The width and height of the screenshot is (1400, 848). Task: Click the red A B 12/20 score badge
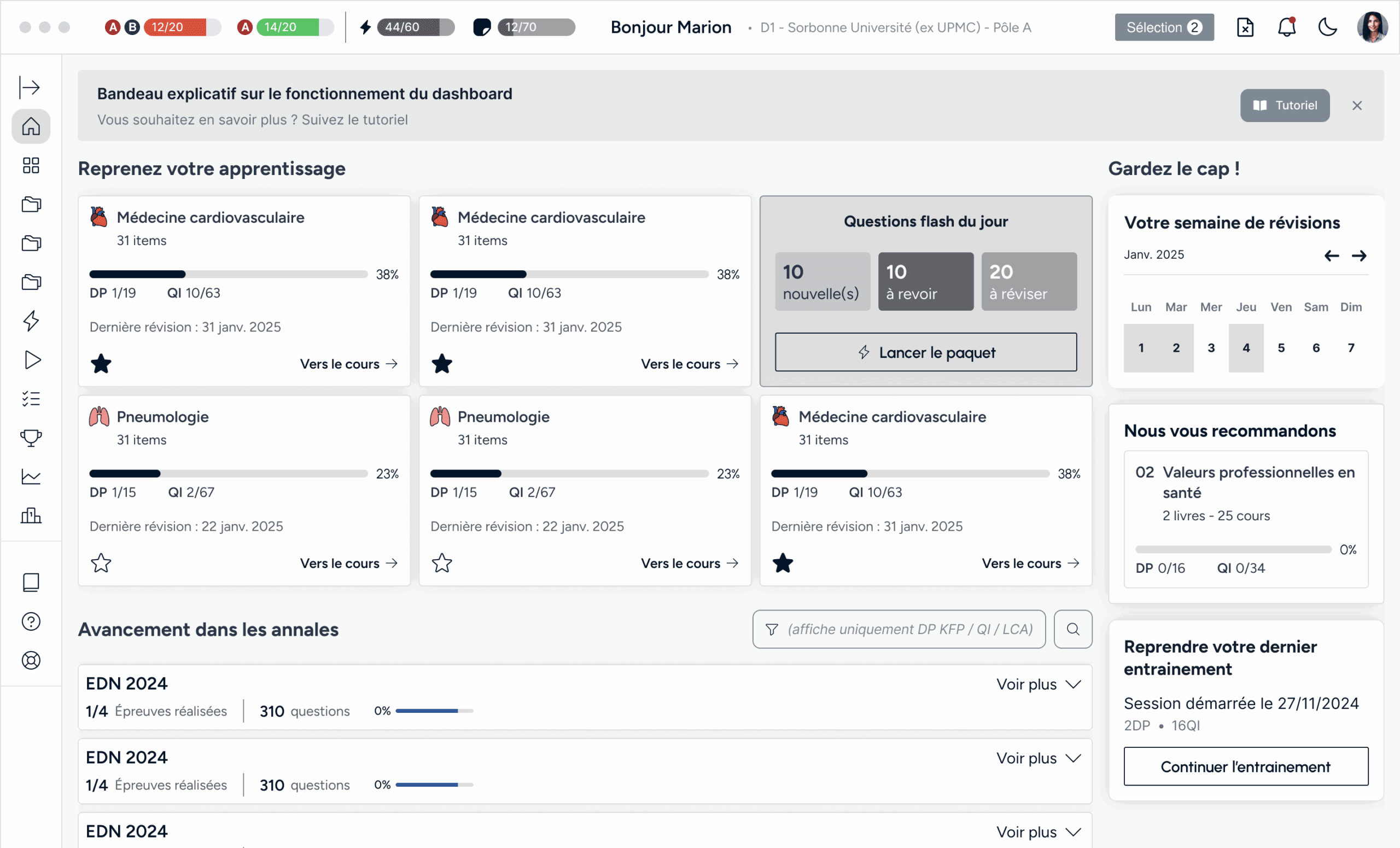point(162,27)
